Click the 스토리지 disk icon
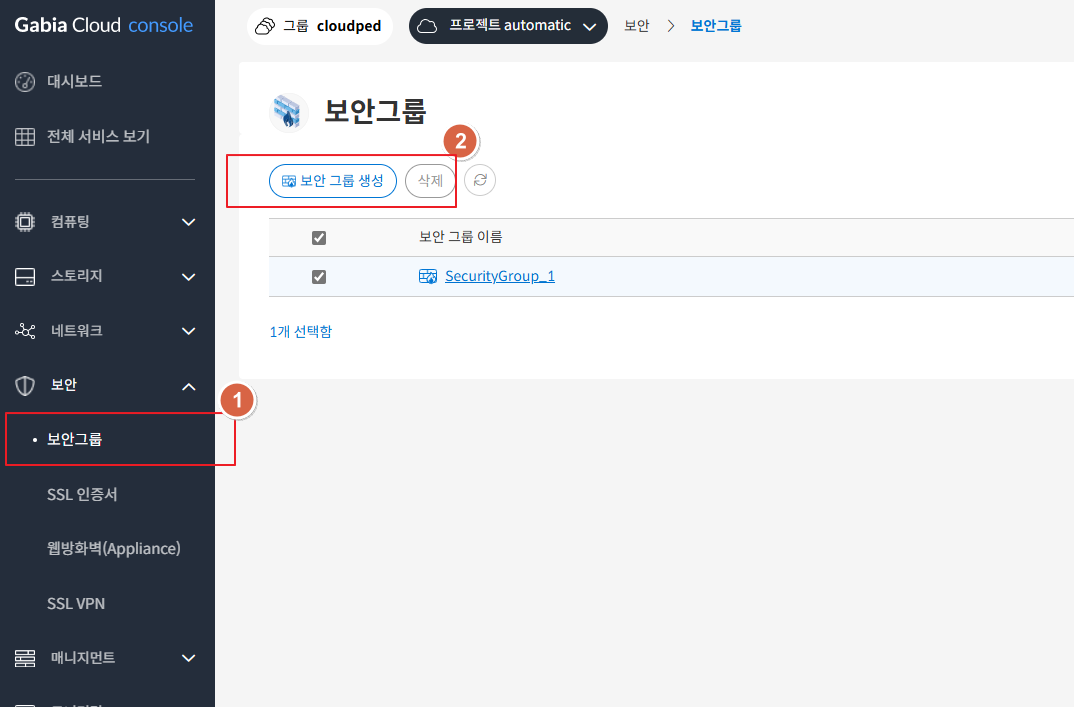 coord(25,277)
